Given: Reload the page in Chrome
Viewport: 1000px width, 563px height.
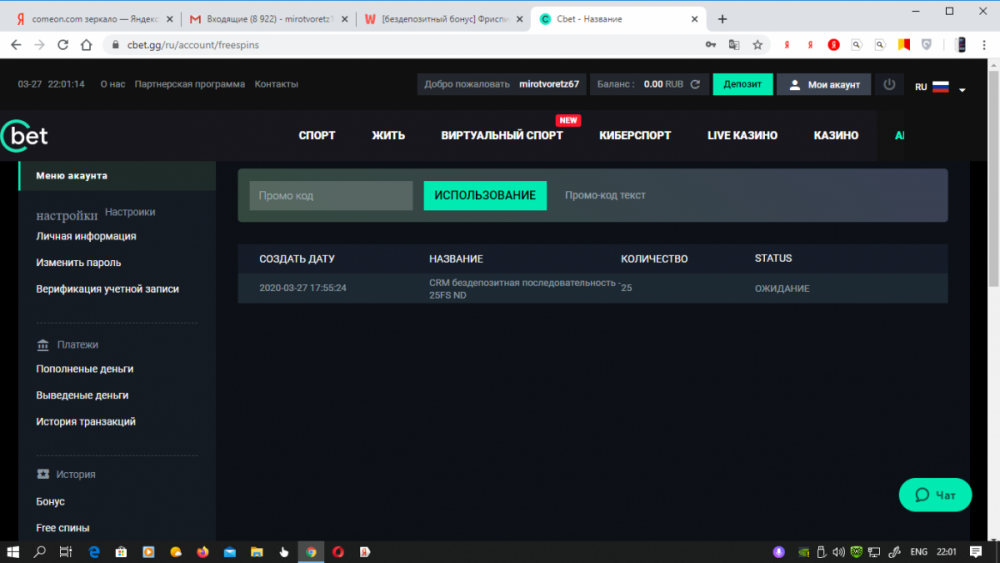Looking at the screenshot, I should [63, 45].
